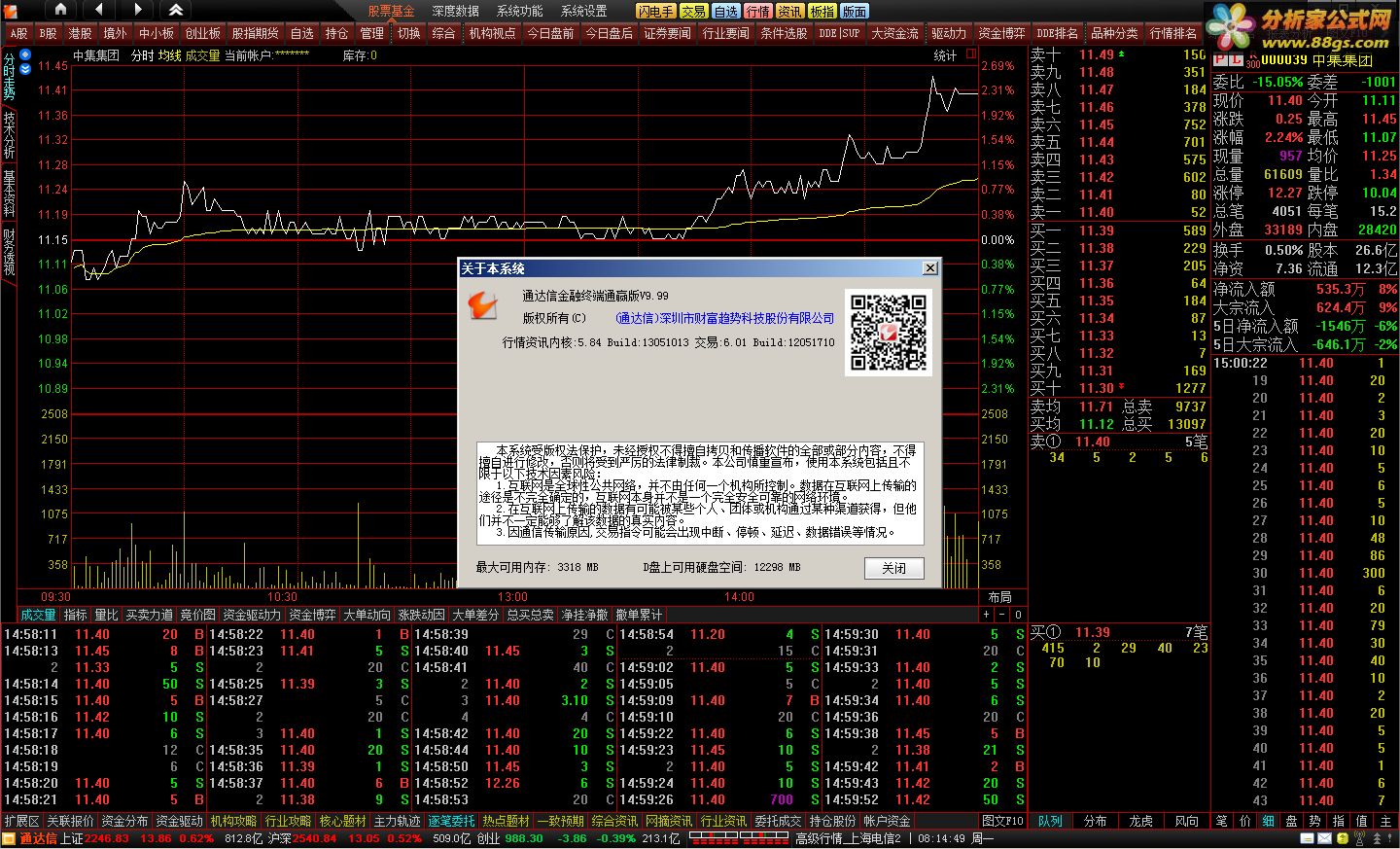Click the 版面 button in the top bar

855,11
